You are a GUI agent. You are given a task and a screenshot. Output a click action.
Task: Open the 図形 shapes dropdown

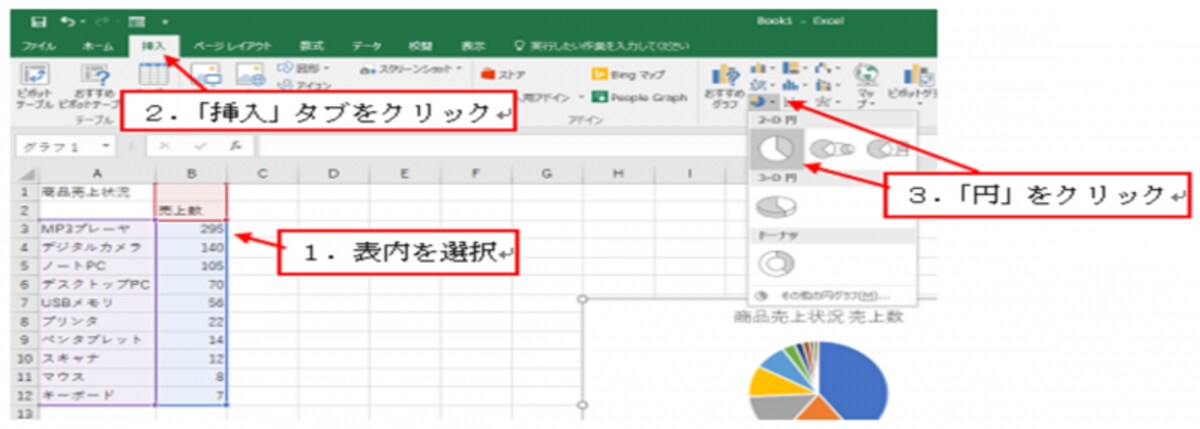[x=303, y=69]
